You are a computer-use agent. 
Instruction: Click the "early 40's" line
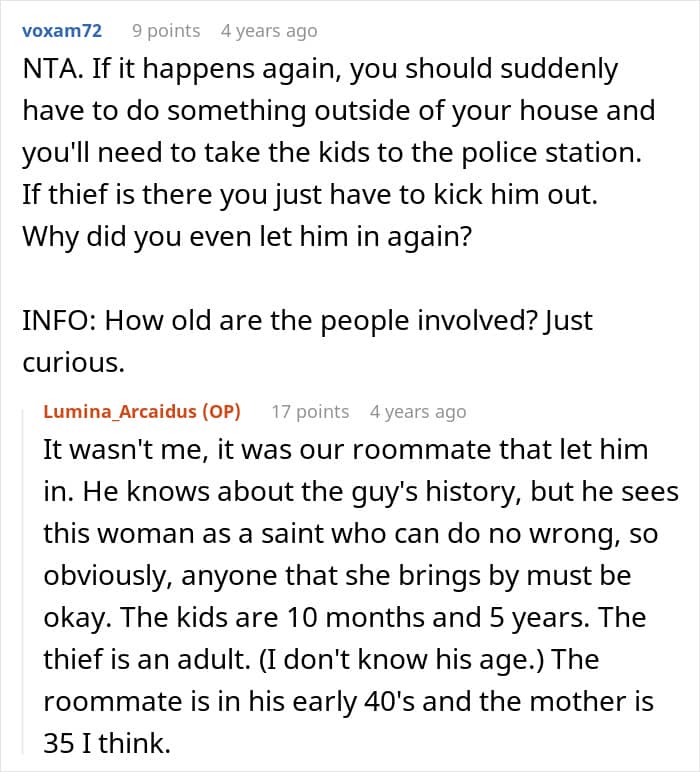click(x=349, y=702)
